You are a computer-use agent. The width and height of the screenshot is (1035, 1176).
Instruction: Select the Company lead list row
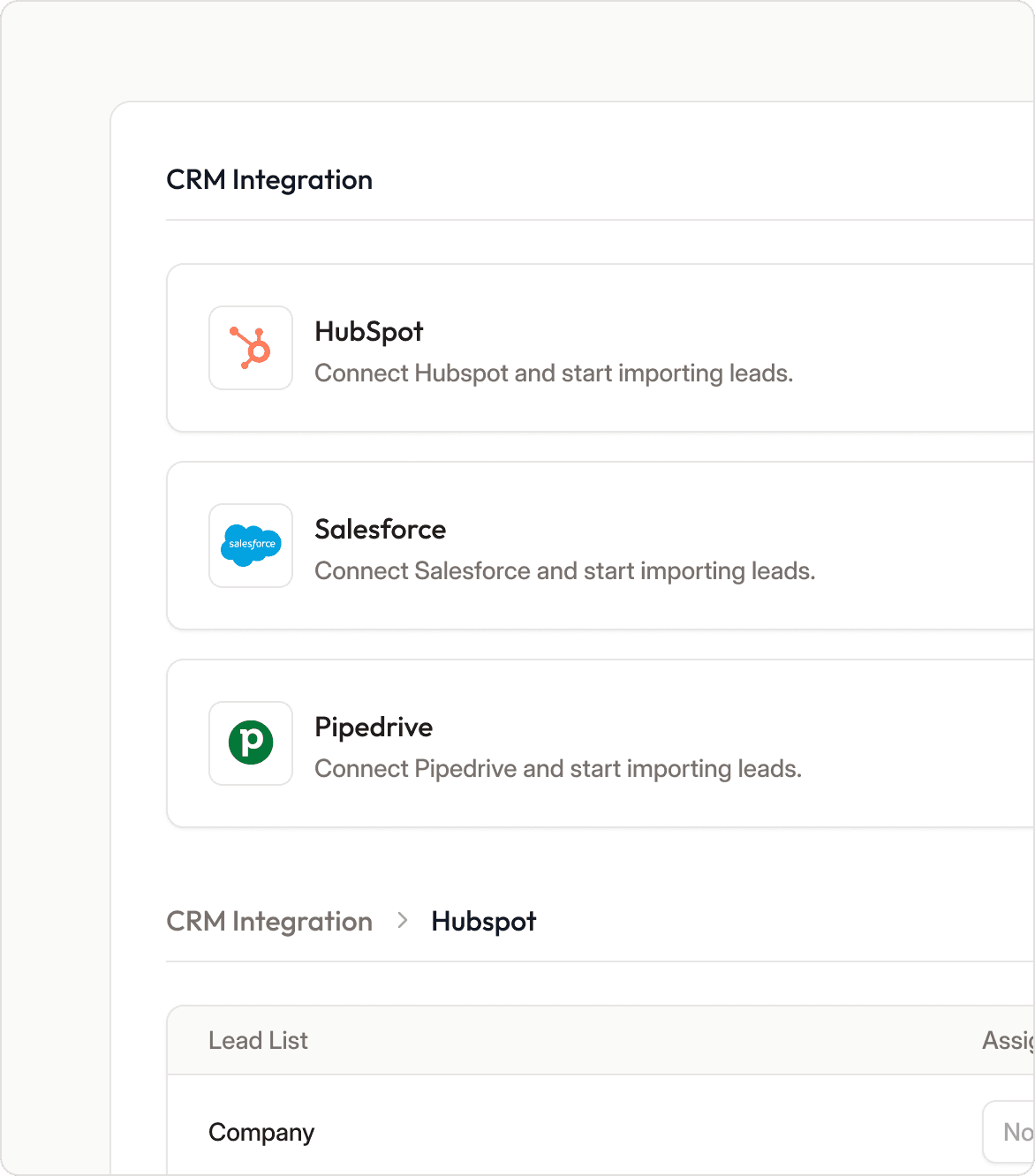pyautogui.click(x=261, y=1133)
